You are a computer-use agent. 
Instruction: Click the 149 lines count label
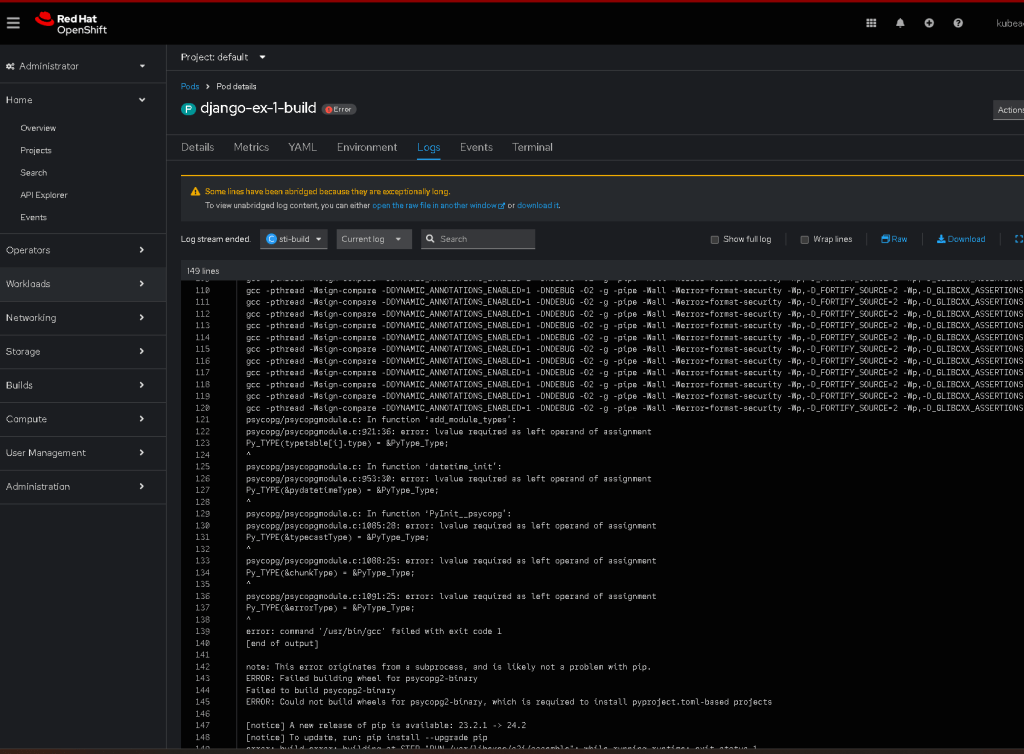tap(203, 271)
